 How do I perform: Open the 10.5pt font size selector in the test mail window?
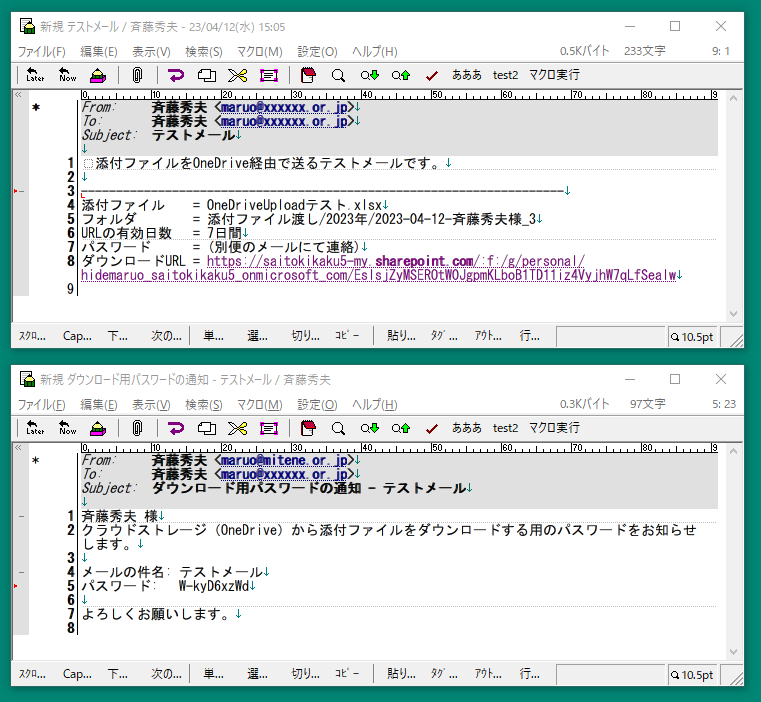[x=692, y=338]
